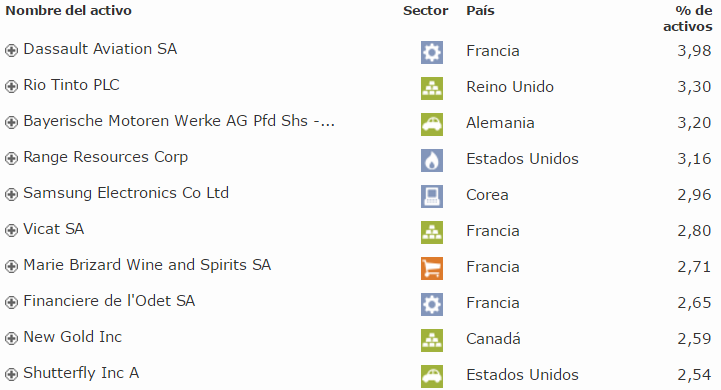Click basic materials sector icon for Rio Tinto
Viewport: 721px width, 390px height.
click(432, 88)
